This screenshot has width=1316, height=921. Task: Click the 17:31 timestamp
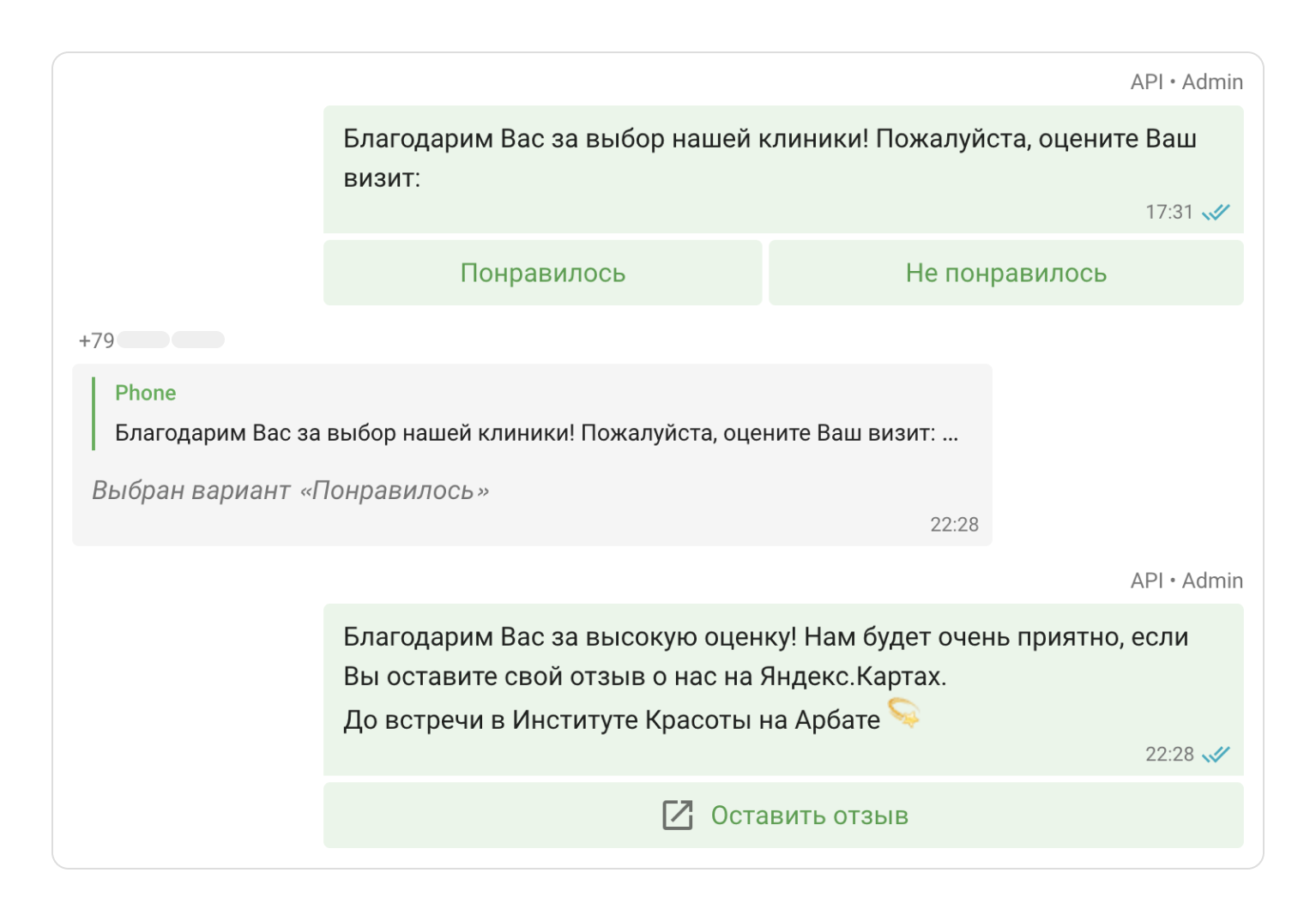tap(1170, 212)
